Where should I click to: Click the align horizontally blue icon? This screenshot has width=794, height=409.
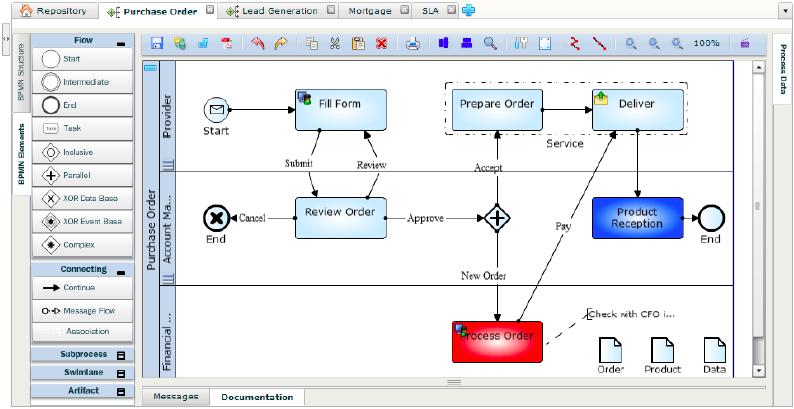[444, 44]
